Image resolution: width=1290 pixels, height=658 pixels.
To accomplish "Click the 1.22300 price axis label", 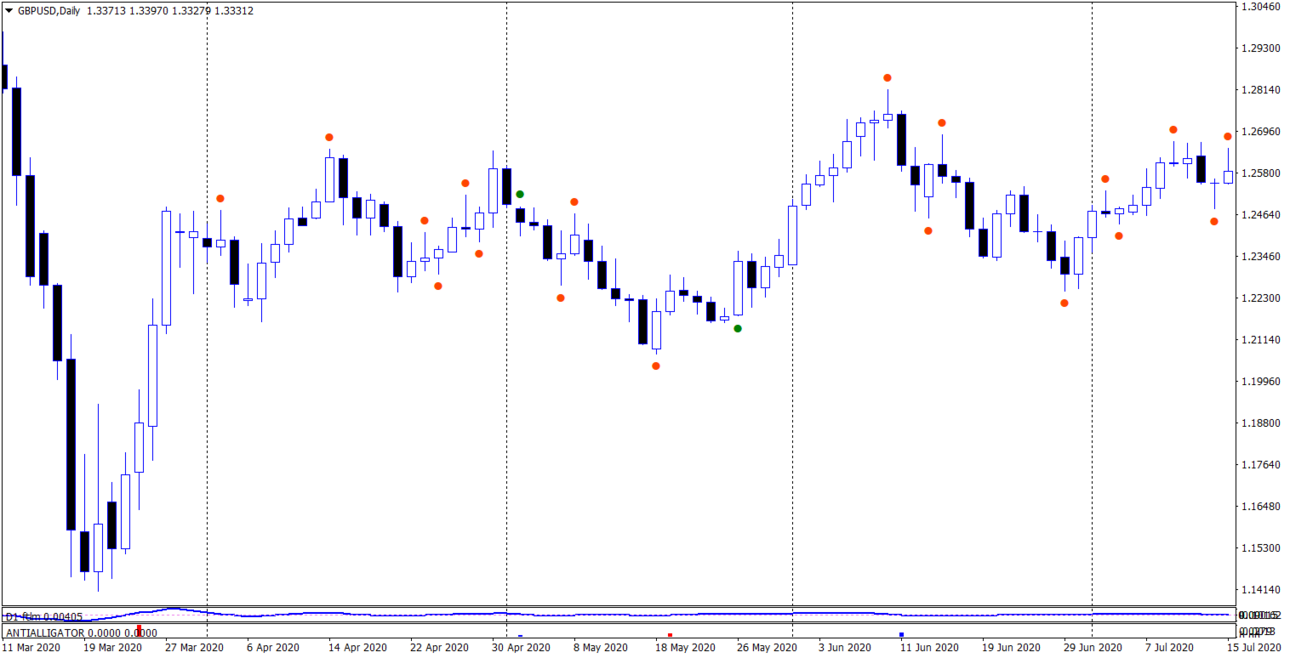I will (x=1261, y=298).
